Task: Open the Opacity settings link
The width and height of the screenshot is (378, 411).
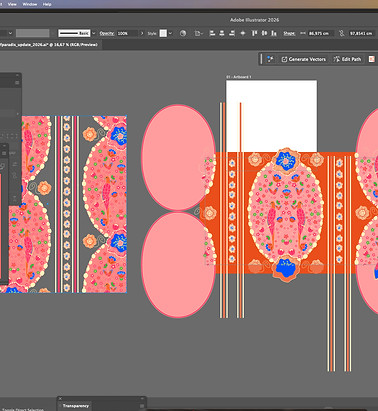Action: pos(107,33)
